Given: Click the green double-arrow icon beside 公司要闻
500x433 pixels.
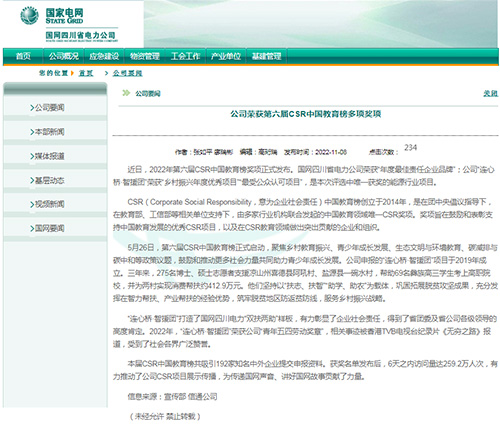Looking at the screenshot, I should tap(126, 93).
